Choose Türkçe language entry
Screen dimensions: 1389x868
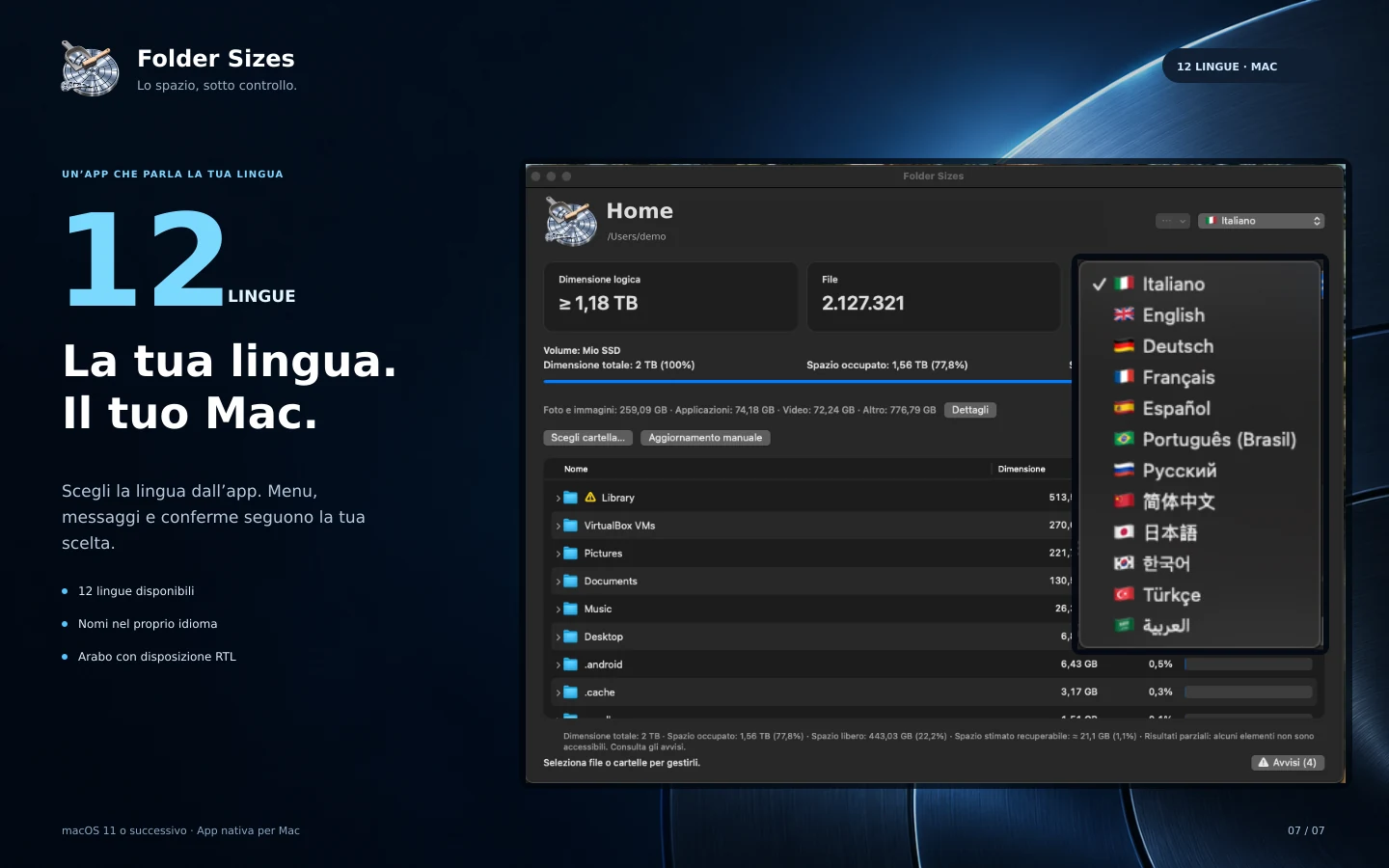(x=1200, y=595)
